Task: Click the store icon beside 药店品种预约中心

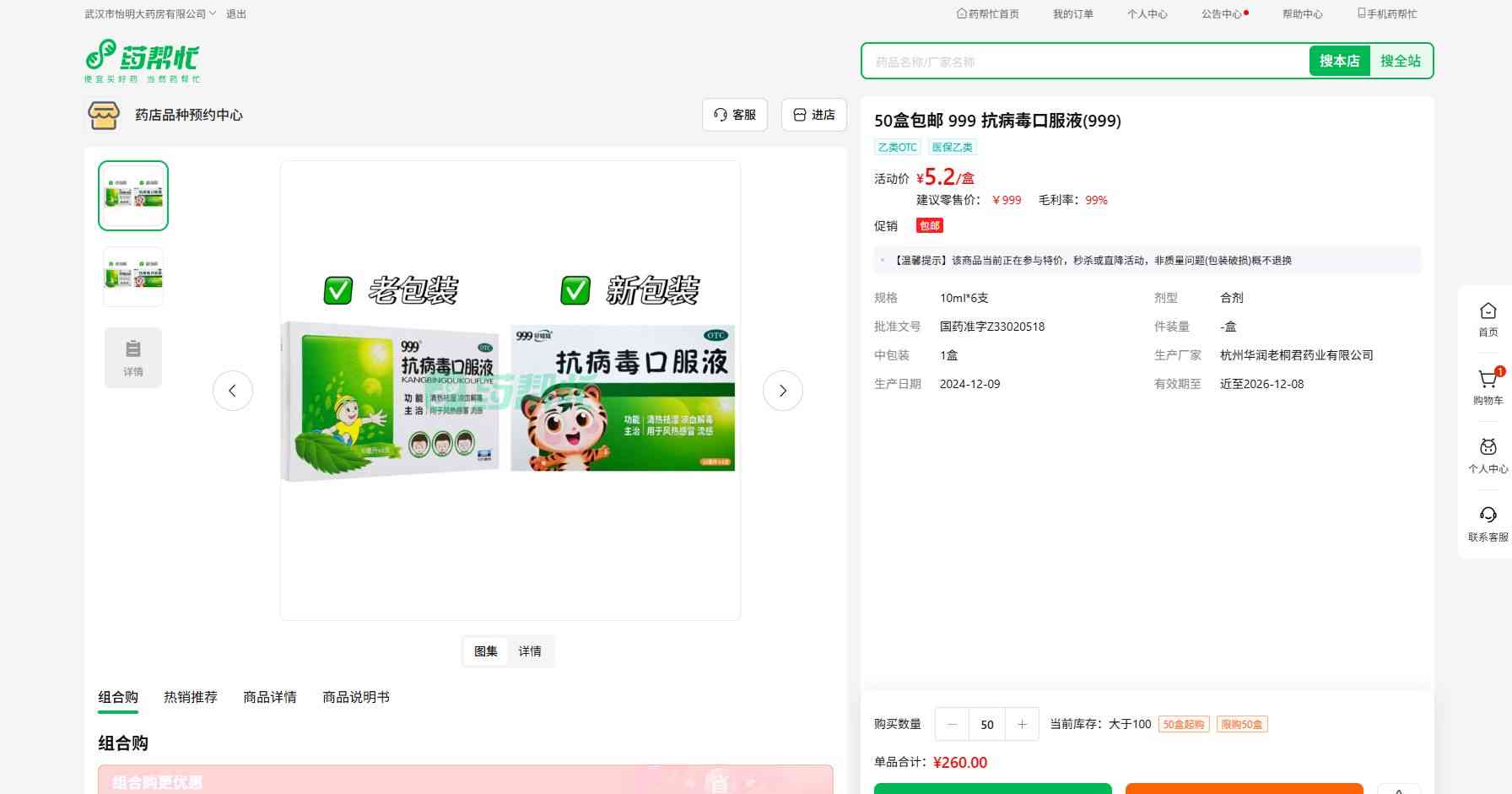Action: (x=104, y=116)
